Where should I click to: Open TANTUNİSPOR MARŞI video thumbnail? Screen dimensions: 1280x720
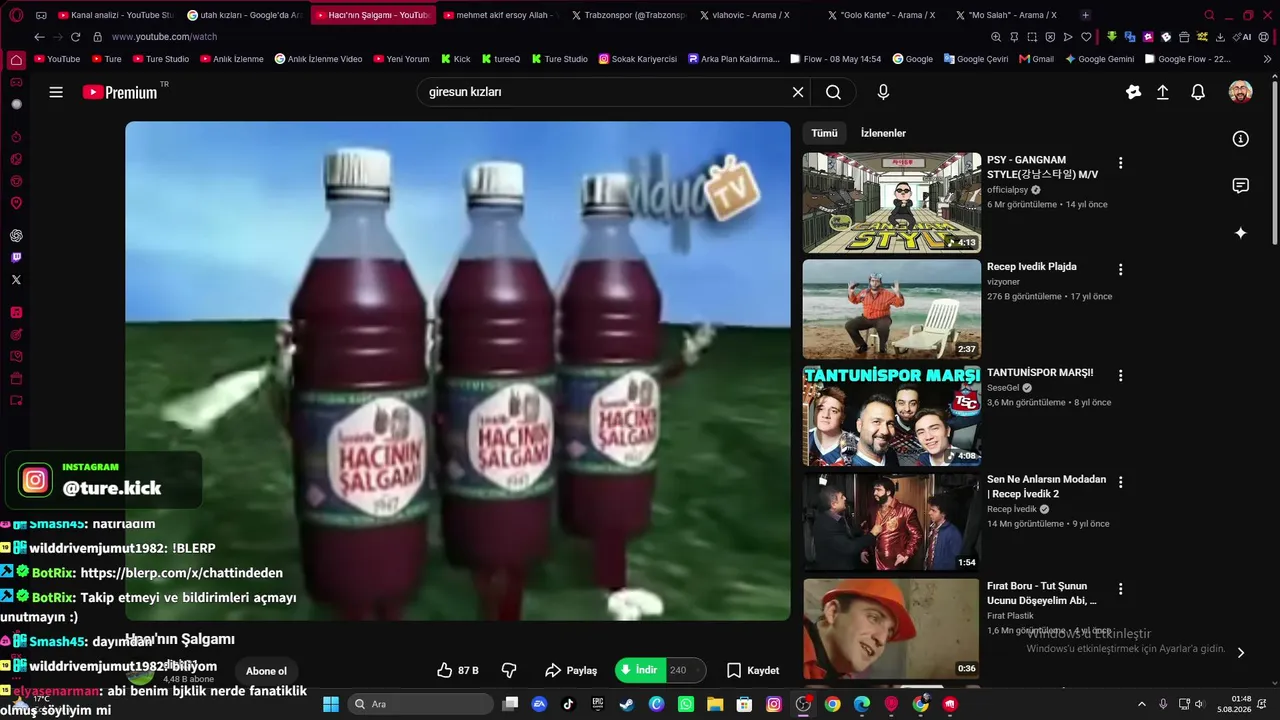pos(892,416)
